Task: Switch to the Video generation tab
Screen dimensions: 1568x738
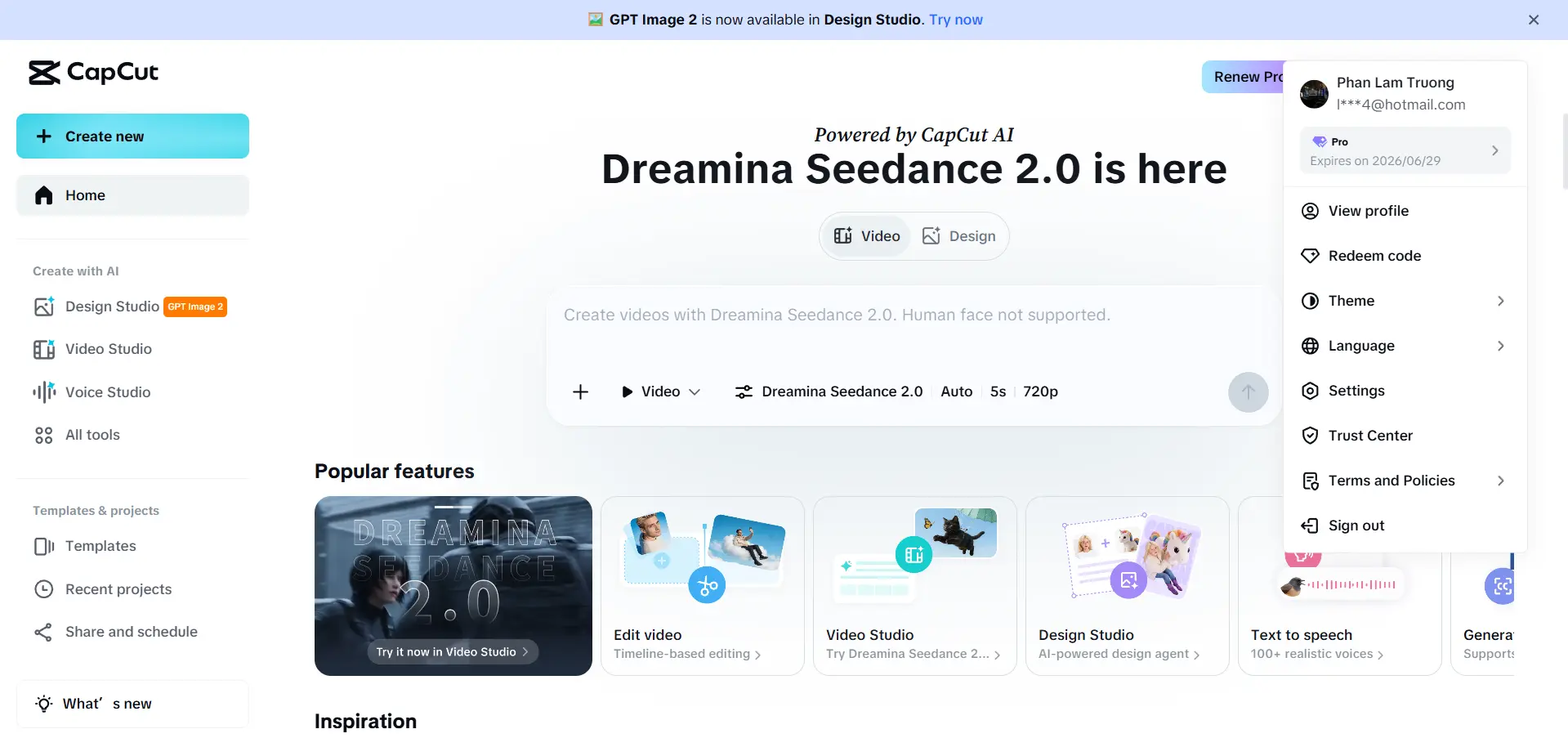Action: pyautogui.click(x=867, y=236)
